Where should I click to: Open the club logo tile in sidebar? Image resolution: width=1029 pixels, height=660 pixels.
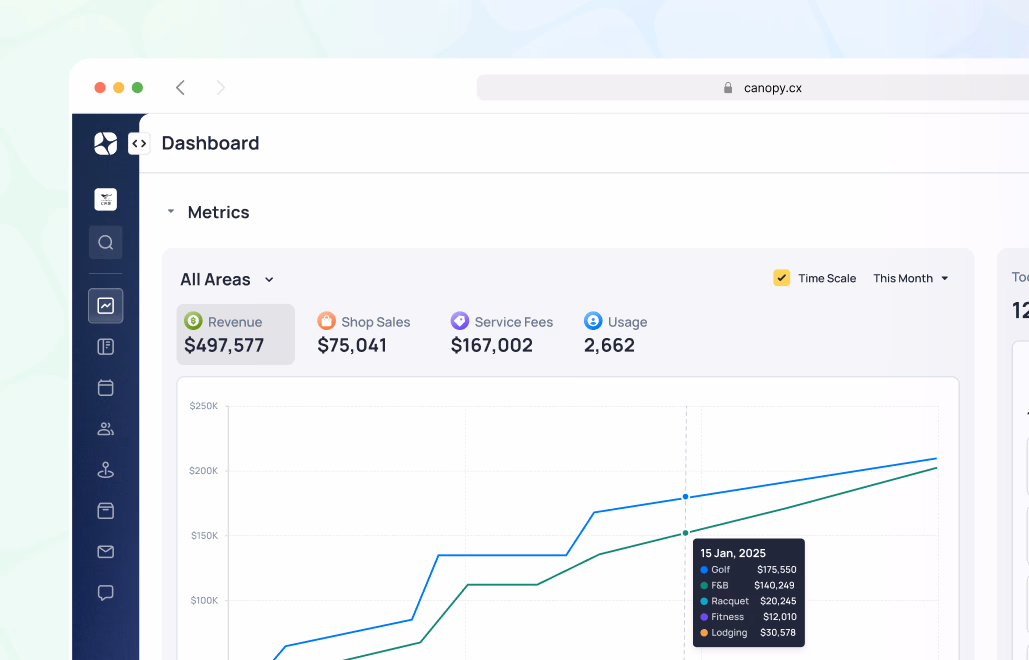[106, 199]
